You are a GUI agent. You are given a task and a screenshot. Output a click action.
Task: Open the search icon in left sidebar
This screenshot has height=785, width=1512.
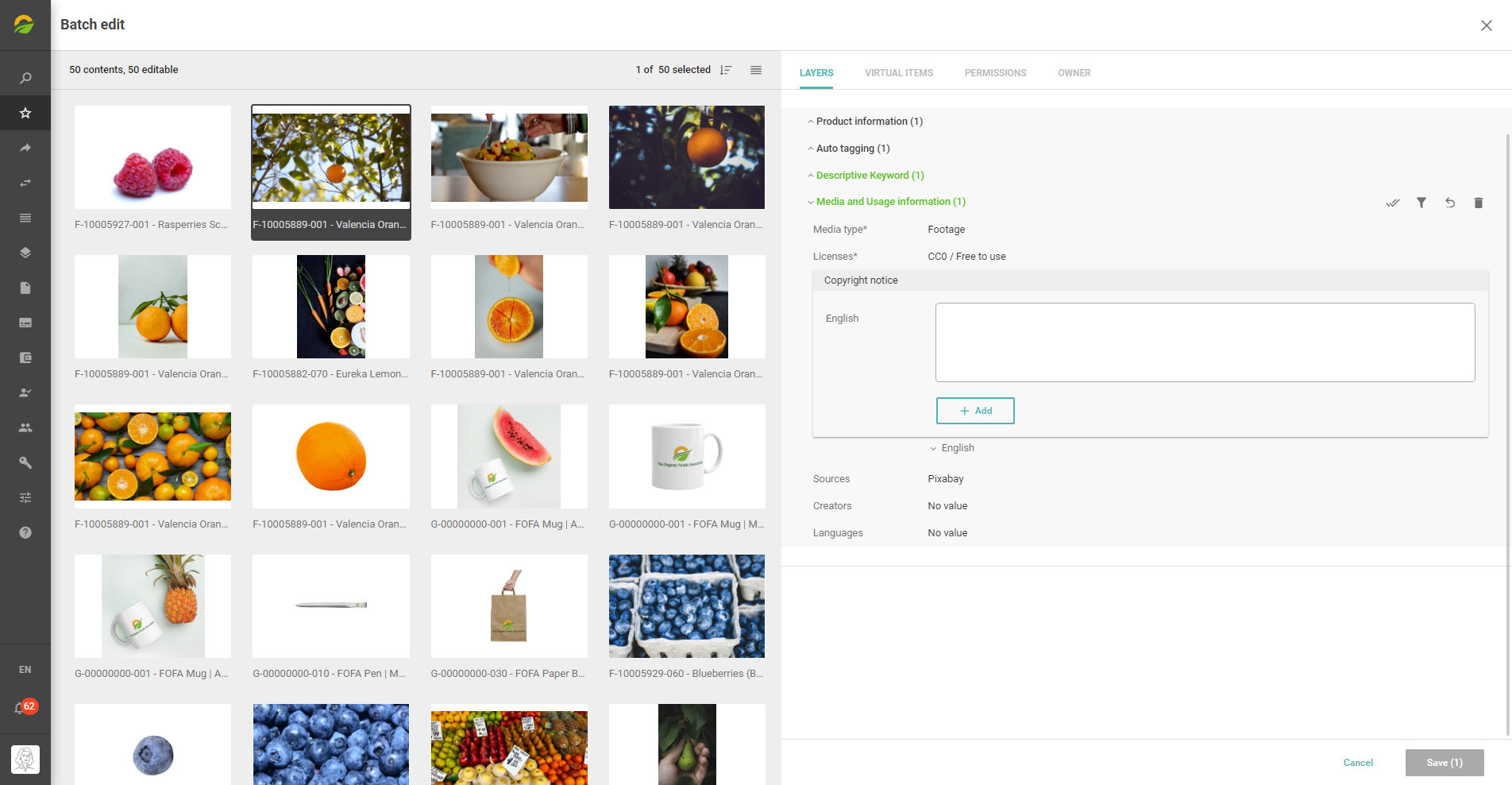pos(25,78)
